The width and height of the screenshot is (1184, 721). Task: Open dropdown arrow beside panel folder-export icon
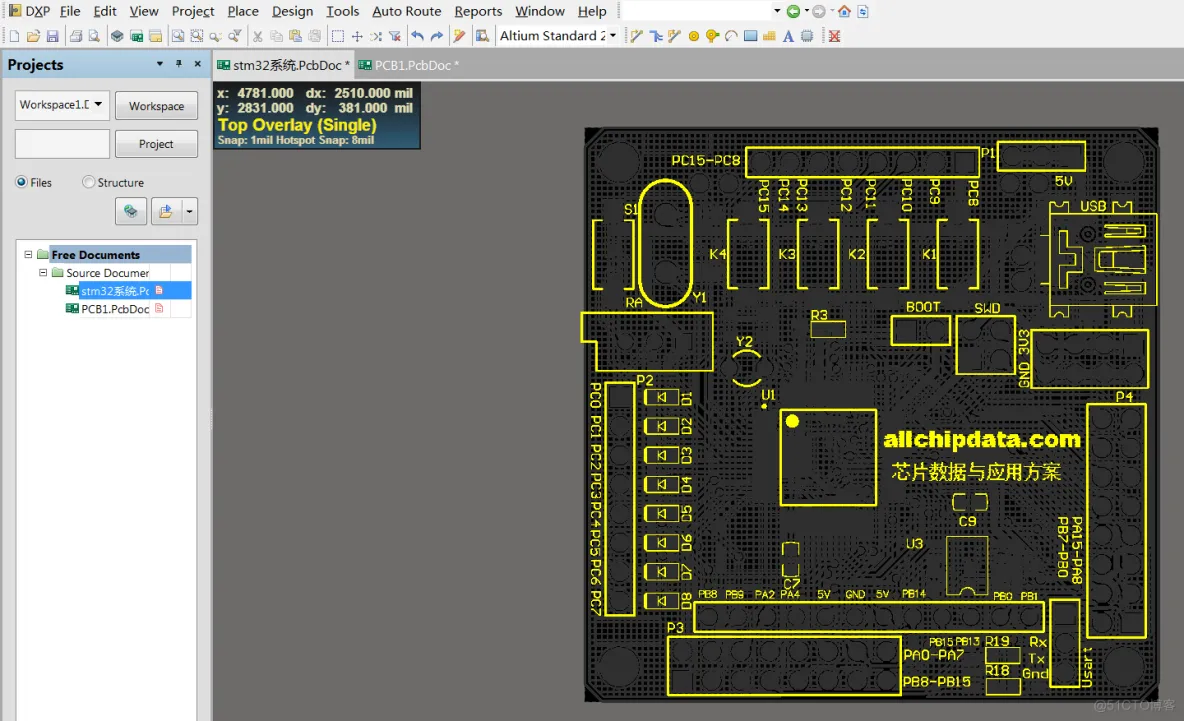[190, 211]
